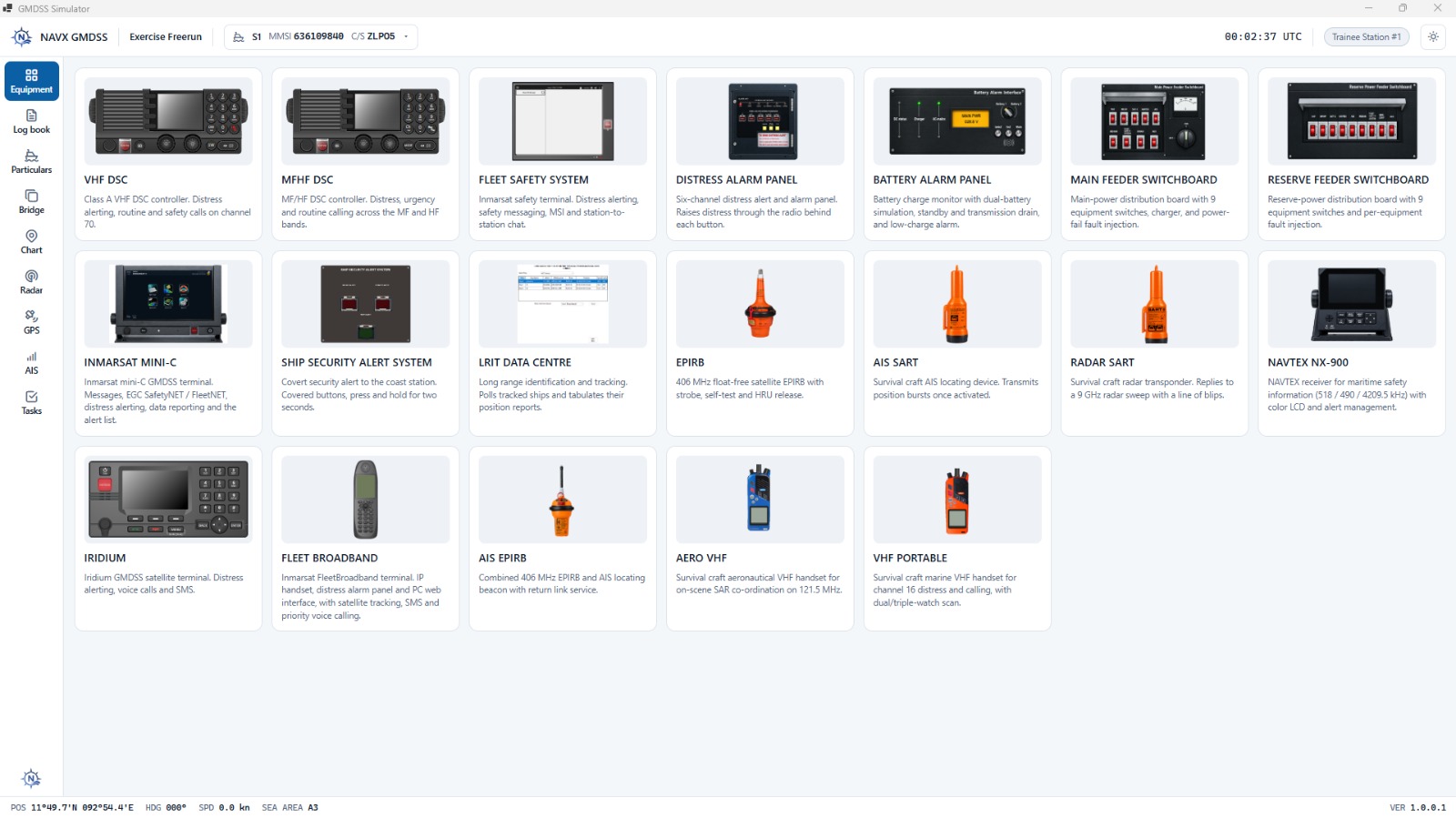Image resolution: width=1456 pixels, height=818 pixels.
Task: Open the Main Feeder Switchboard thumbnail
Action: click(x=1155, y=121)
